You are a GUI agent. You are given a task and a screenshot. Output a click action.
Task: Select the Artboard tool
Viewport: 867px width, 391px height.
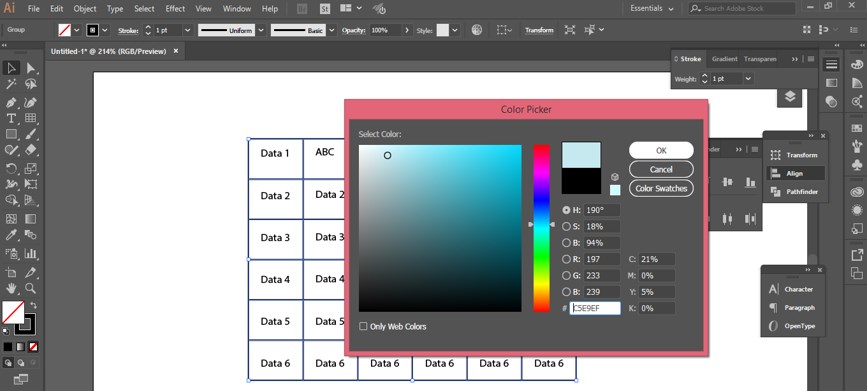pyautogui.click(x=11, y=272)
